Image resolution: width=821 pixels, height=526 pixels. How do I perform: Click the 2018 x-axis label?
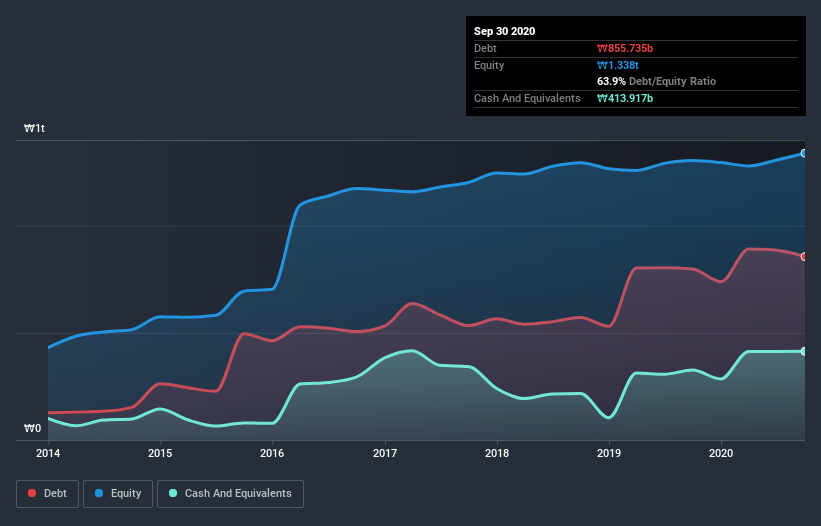[x=497, y=453]
